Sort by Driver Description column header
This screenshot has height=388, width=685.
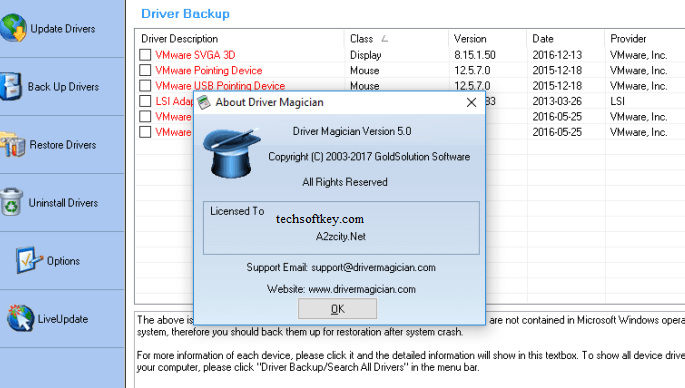click(x=240, y=39)
